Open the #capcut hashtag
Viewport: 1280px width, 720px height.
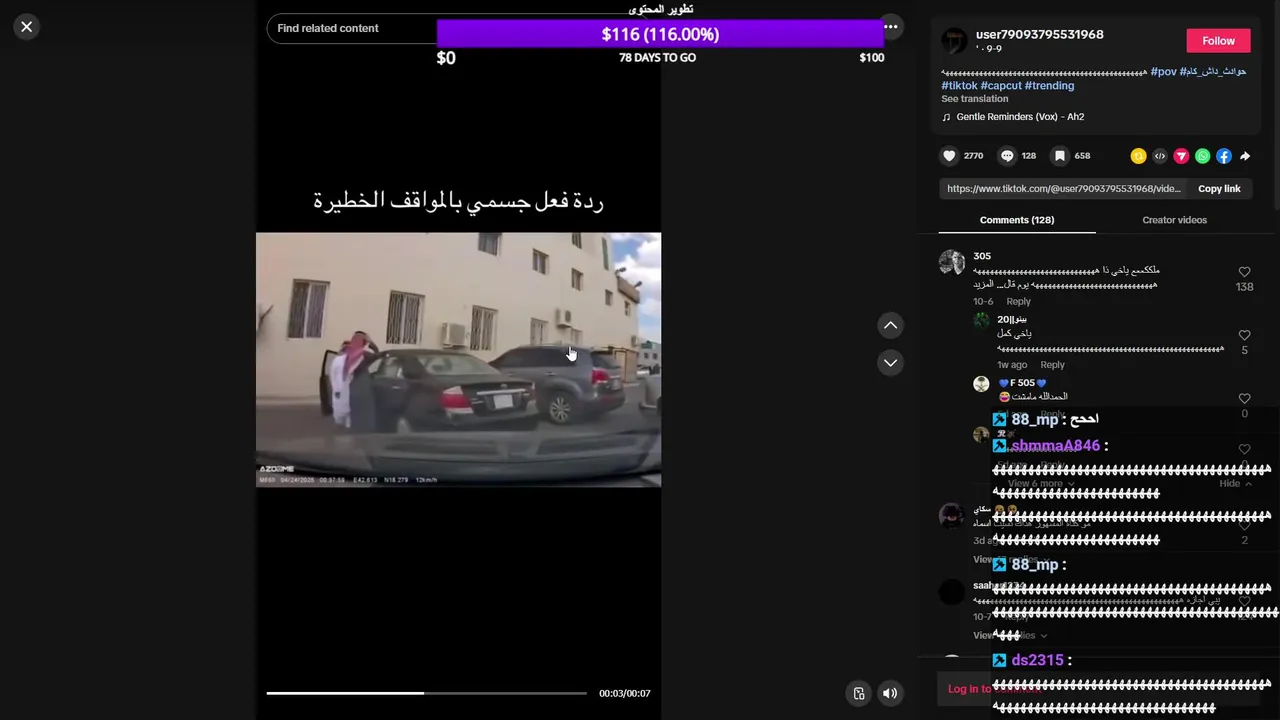click(x=1001, y=86)
